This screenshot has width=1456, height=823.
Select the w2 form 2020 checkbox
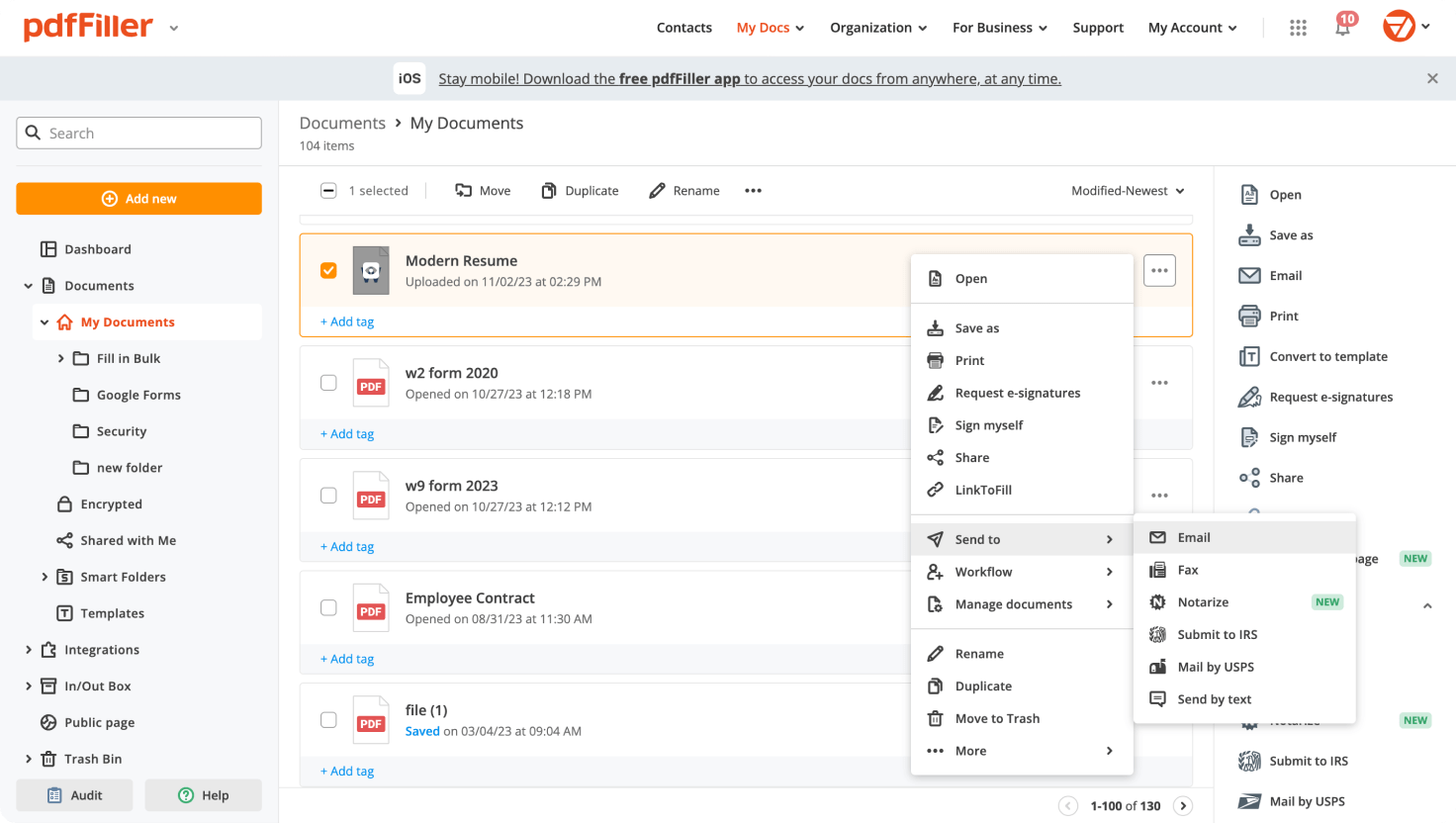point(328,383)
